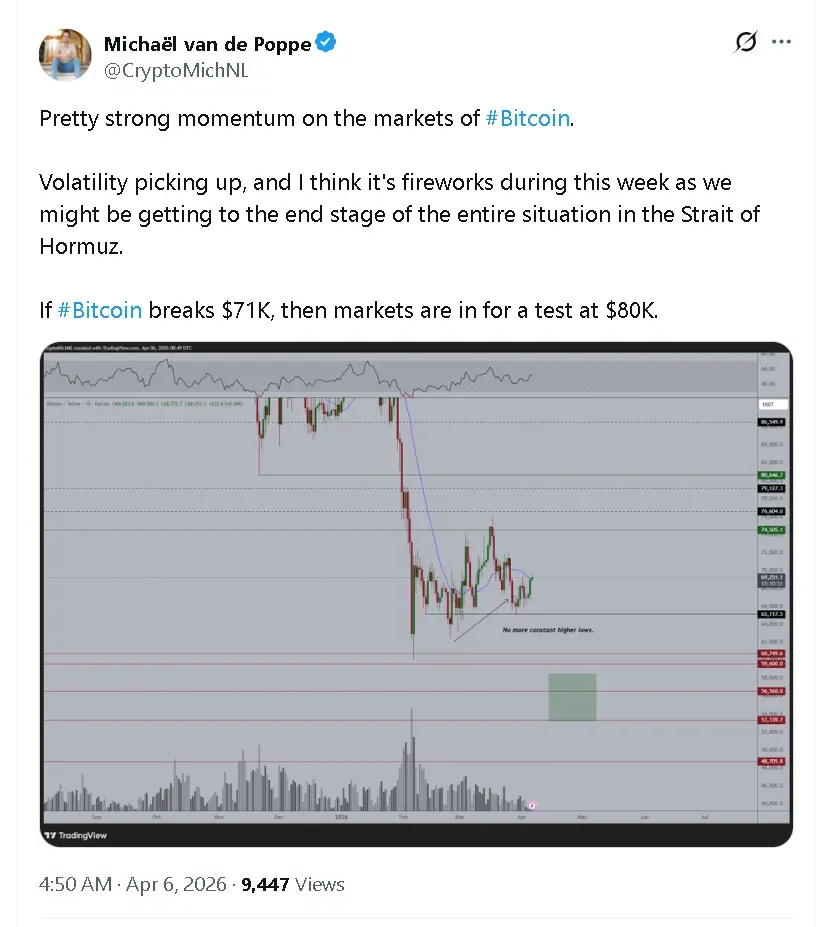Click the green shaded target zone box
Screen dimensions: 832x927
pos(572,697)
